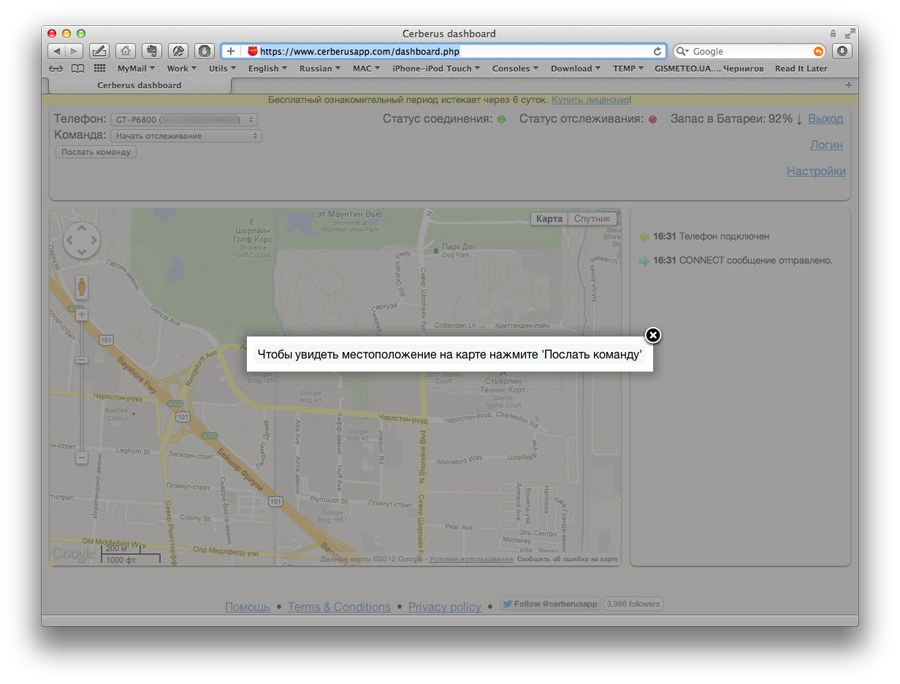Open the MyMail bookmarks folder menu
900x684 pixels.
[x=135, y=69]
